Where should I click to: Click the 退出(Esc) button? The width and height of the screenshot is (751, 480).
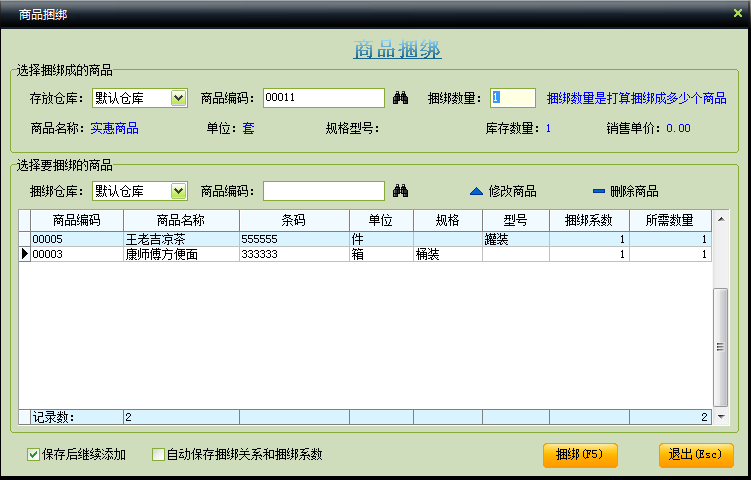coord(696,454)
